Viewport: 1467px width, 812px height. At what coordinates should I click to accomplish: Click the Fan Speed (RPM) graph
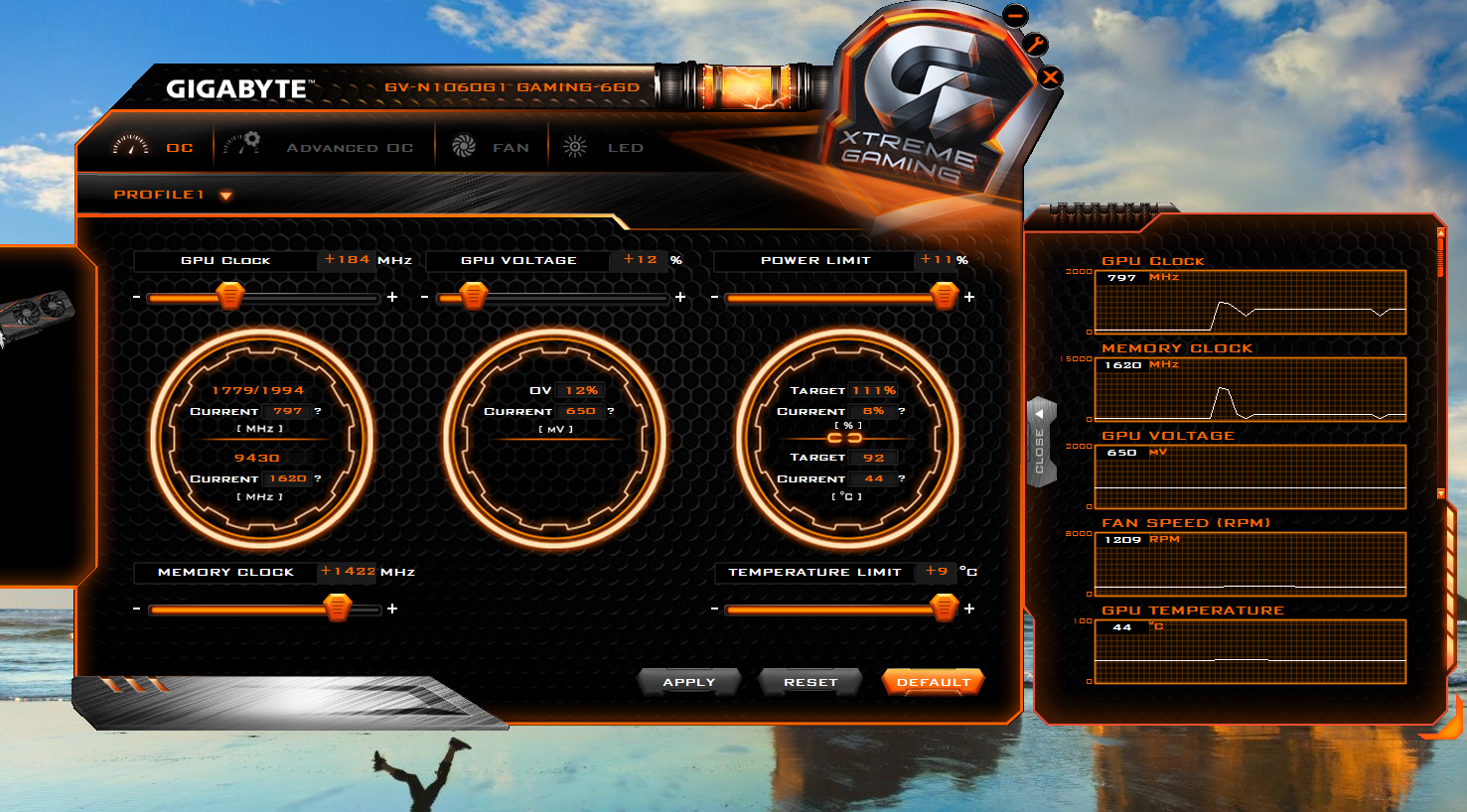tap(1249, 564)
